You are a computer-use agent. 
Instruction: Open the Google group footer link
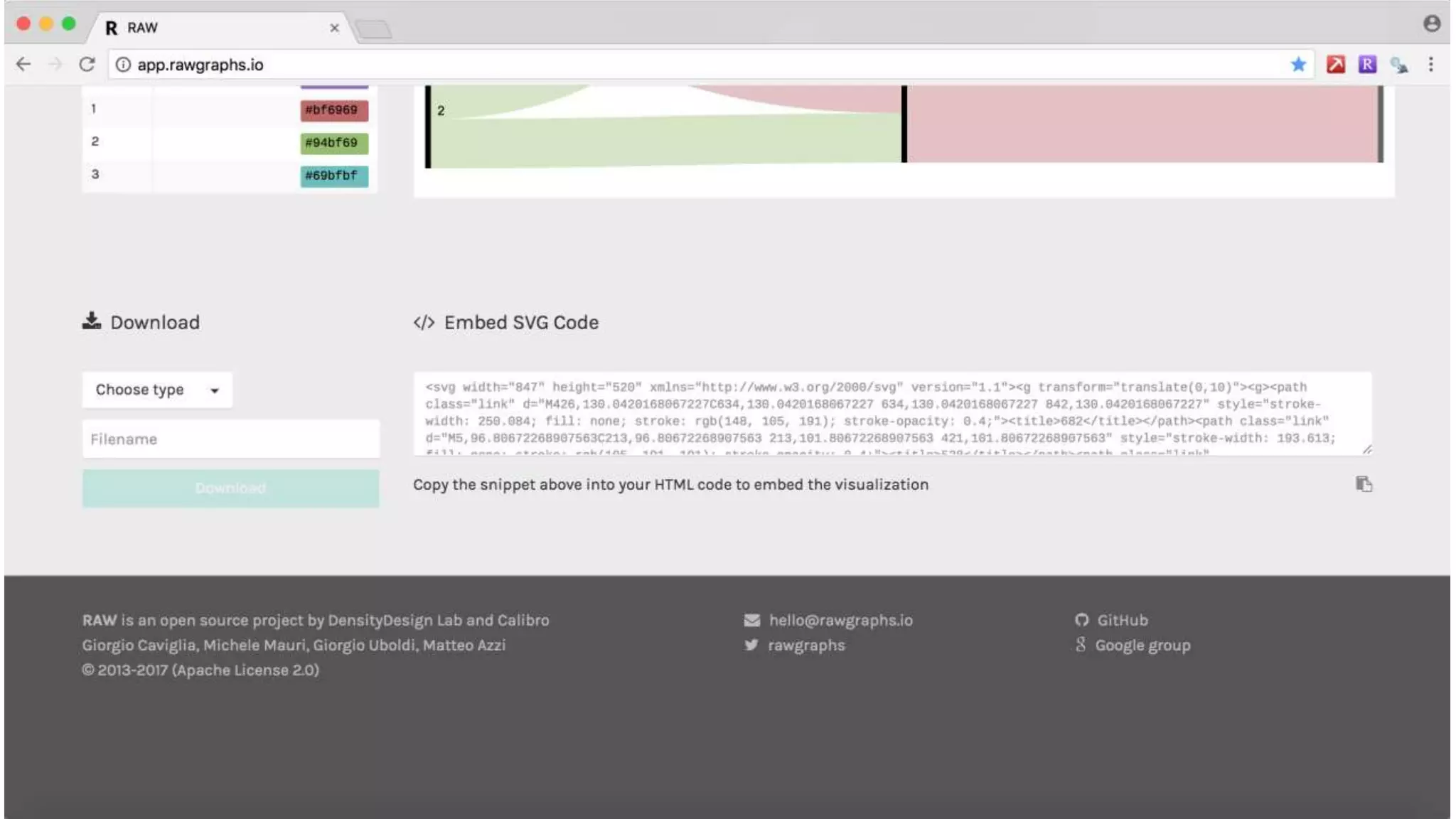pos(1142,646)
